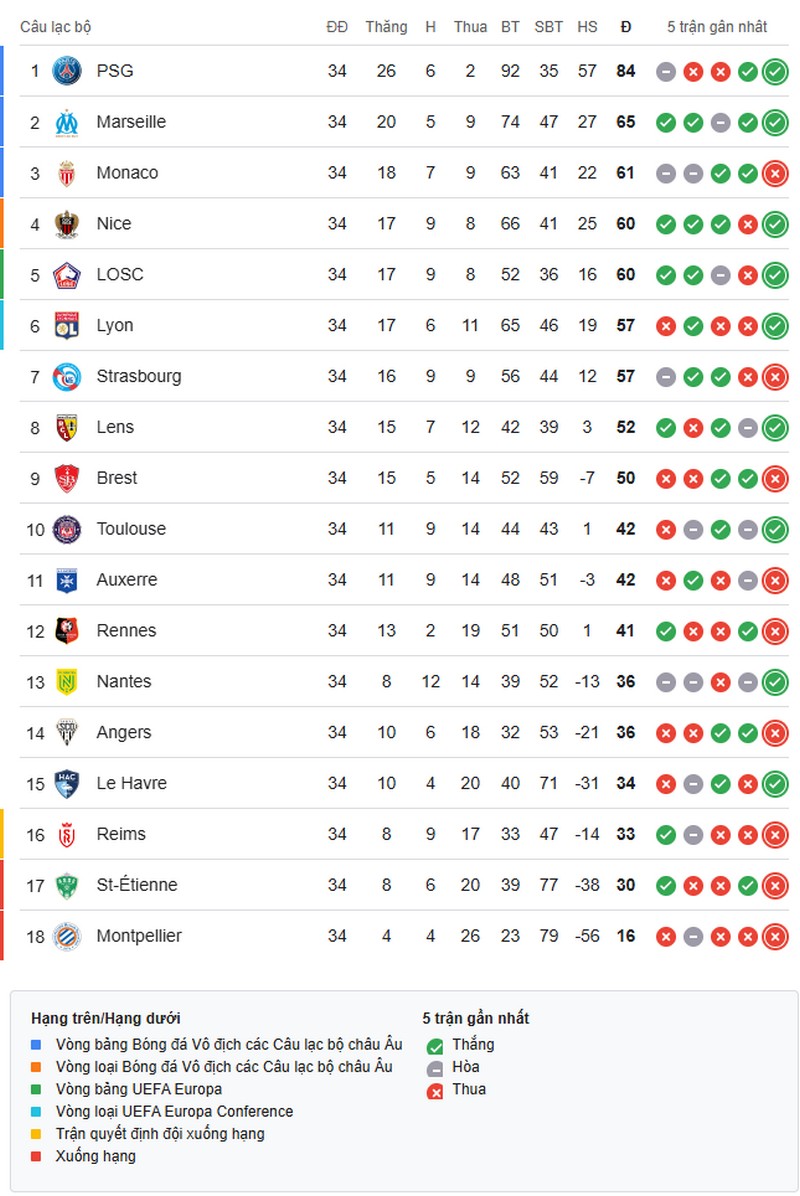
Task: Click the blue Champions League legend swatch
Action: tap(36, 1044)
